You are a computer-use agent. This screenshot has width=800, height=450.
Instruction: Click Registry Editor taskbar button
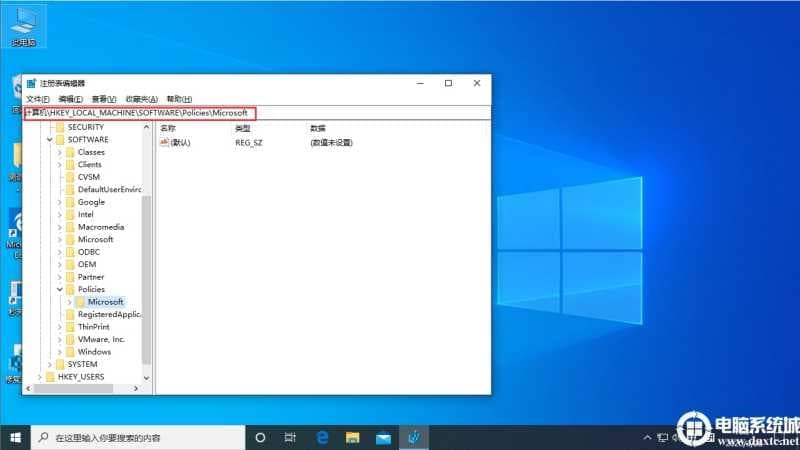tap(414, 438)
